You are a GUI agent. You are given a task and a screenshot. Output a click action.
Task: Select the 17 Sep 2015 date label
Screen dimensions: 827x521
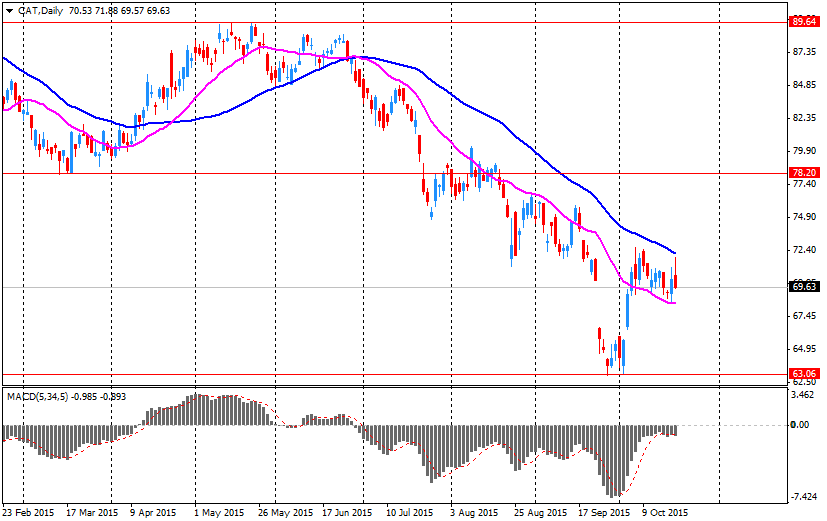click(604, 513)
